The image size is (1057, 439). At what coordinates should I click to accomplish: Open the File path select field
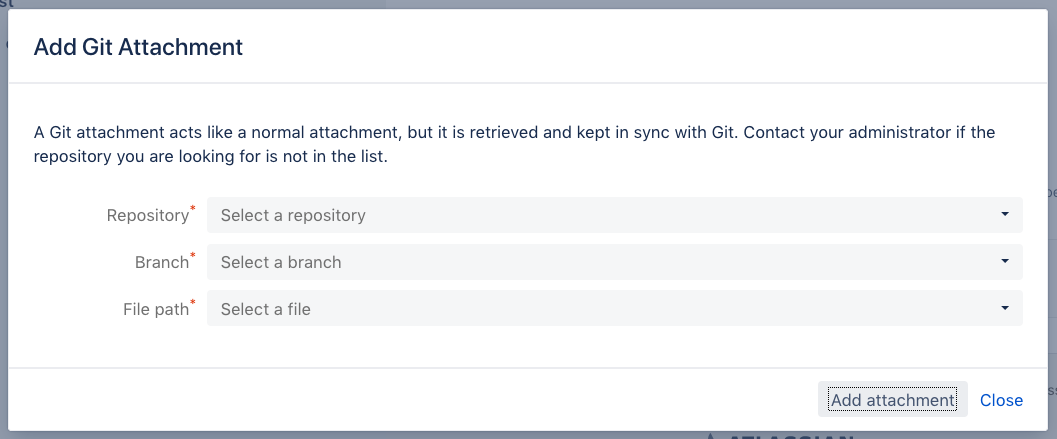coord(614,309)
